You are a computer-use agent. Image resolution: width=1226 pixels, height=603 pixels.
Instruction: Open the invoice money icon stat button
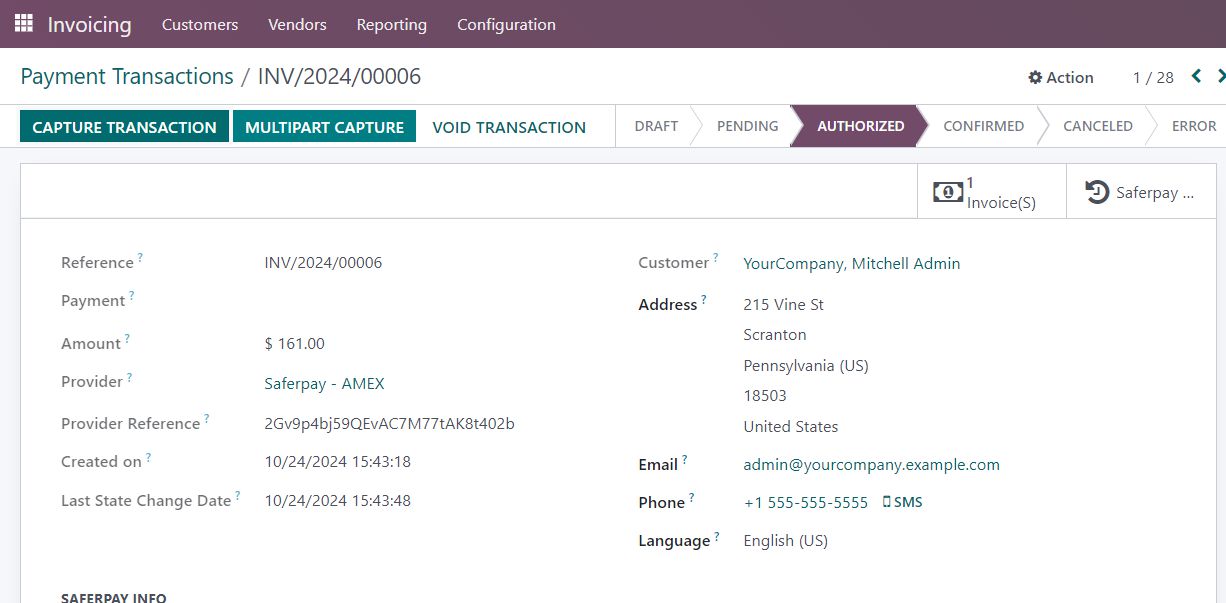coord(947,192)
